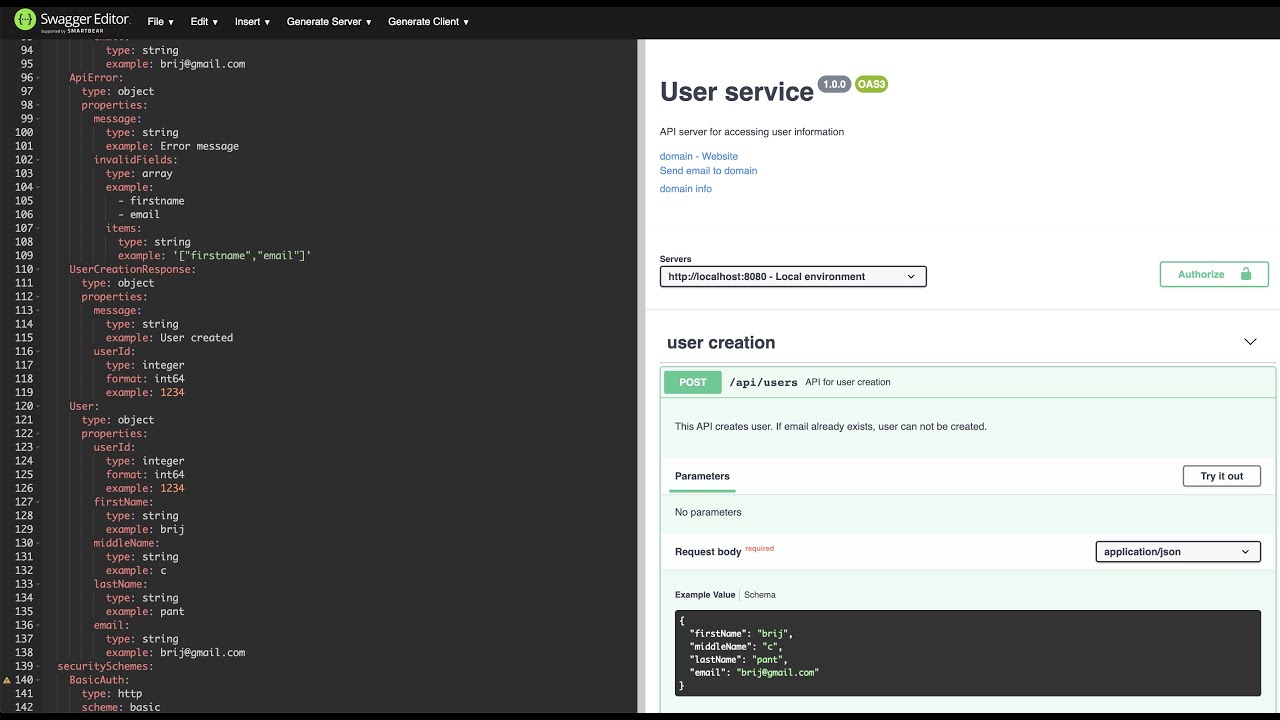Fold the firstName block at line 127
Image resolution: width=1280 pixels, height=720 pixels.
(37, 502)
